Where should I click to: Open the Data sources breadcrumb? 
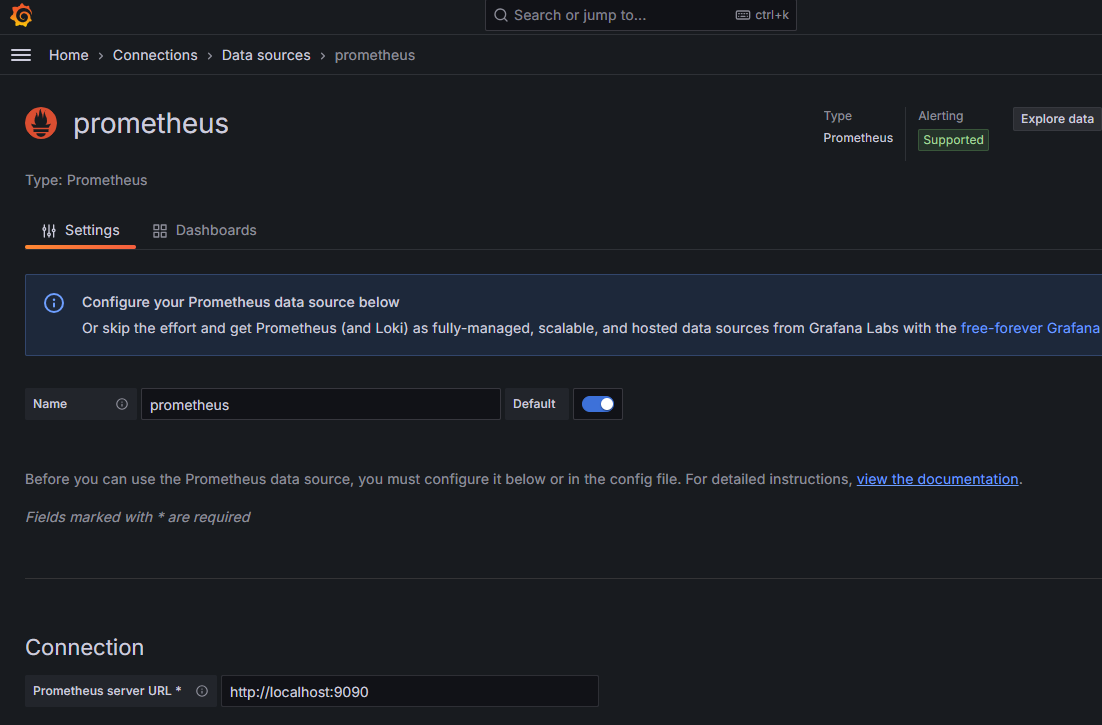(266, 55)
